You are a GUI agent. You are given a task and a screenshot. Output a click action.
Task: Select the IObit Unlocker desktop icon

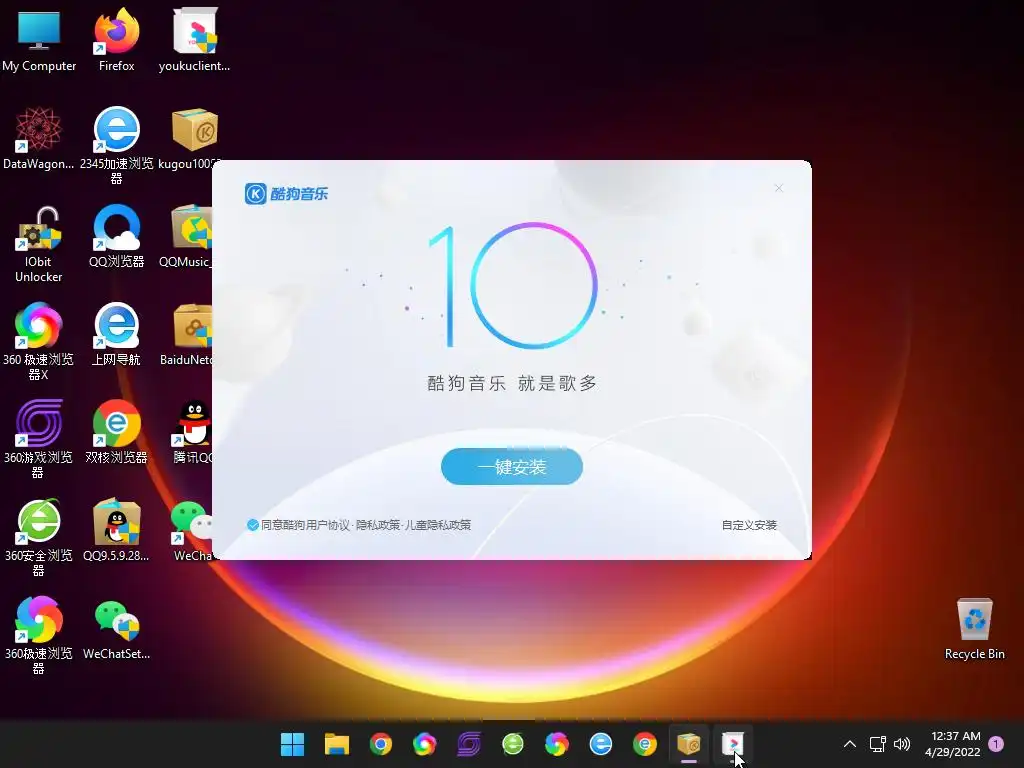click(39, 244)
